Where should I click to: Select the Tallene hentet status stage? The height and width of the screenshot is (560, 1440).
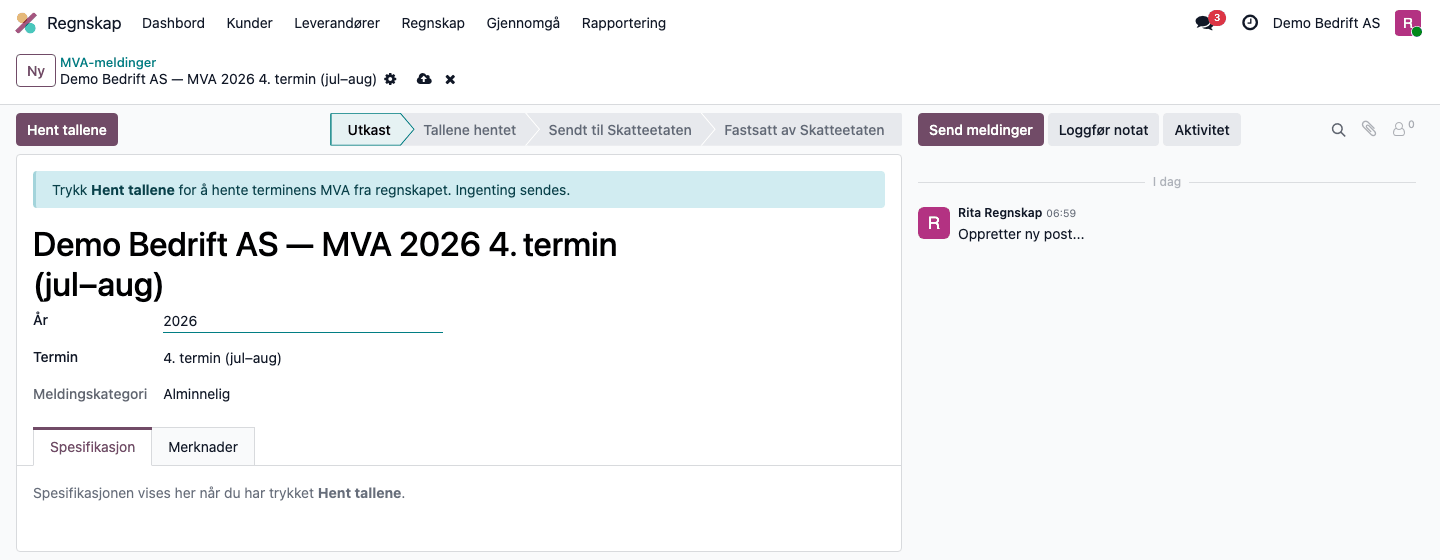470,130
